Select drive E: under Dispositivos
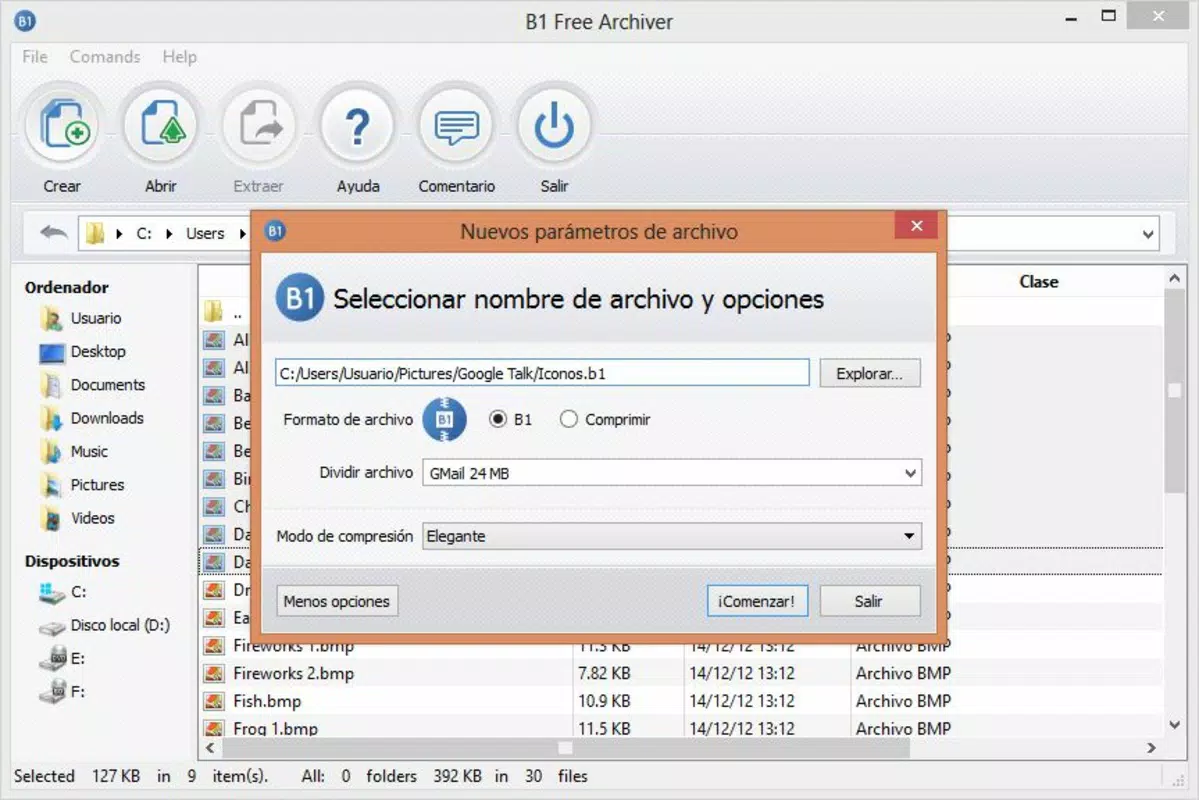 click(x=63, y=659)
